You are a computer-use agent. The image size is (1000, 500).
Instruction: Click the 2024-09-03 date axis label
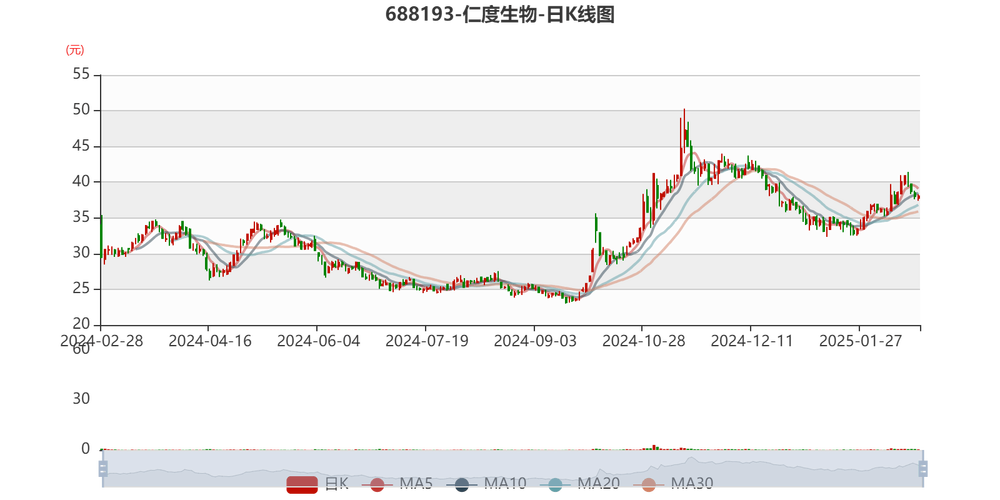pyautogui.click(x=536, y=341)
